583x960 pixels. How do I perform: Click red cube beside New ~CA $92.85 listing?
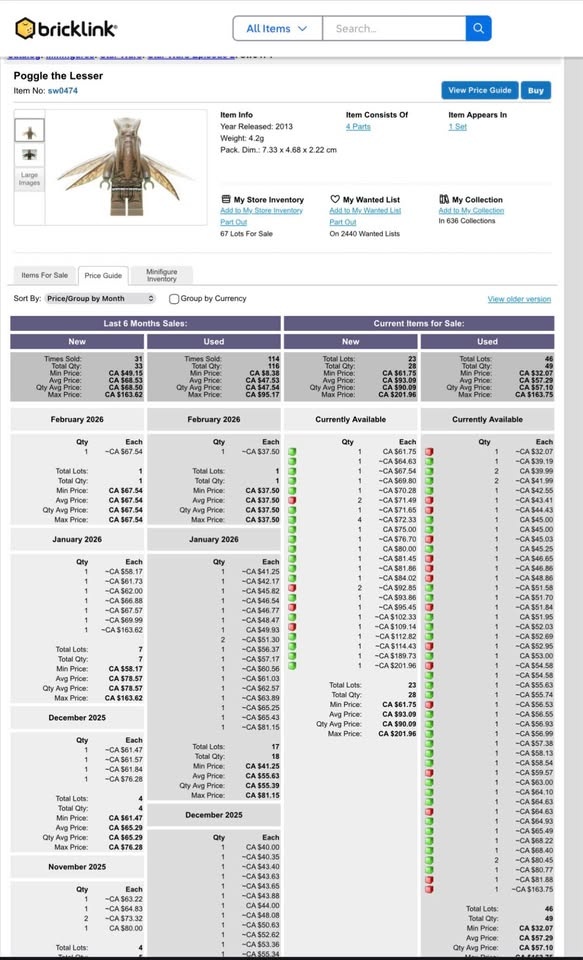tap(292, 588)
